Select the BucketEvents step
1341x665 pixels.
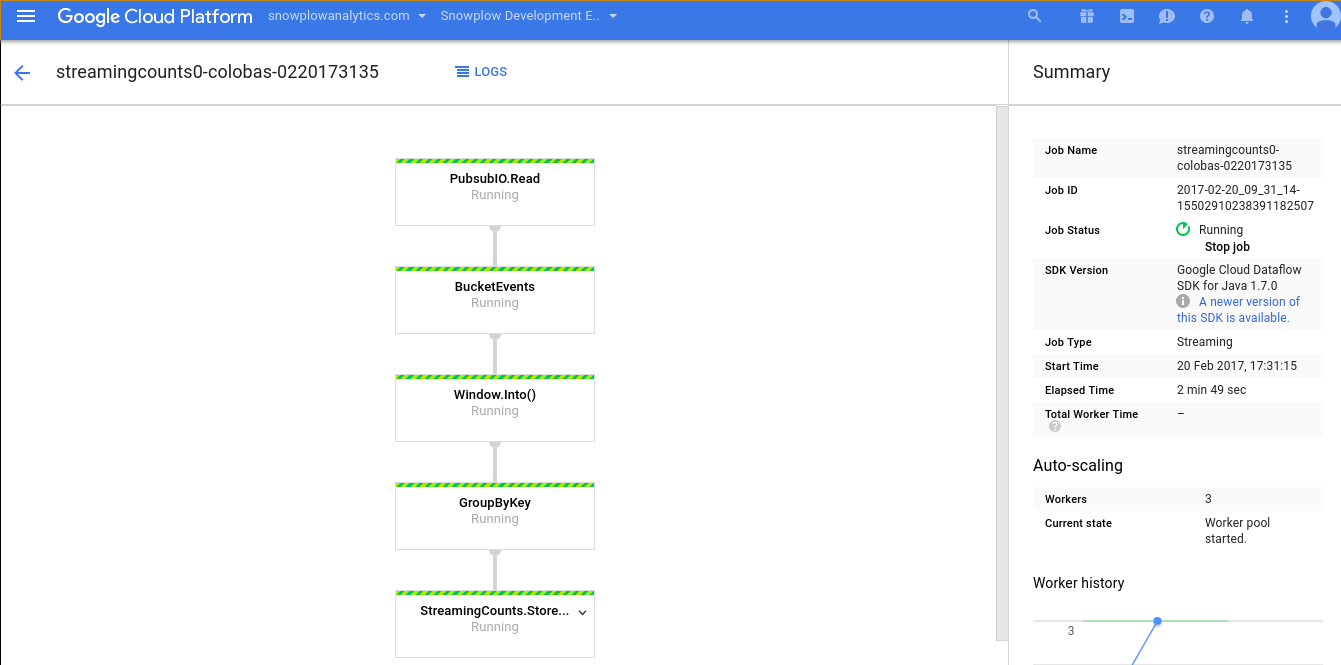pos(495,300)
